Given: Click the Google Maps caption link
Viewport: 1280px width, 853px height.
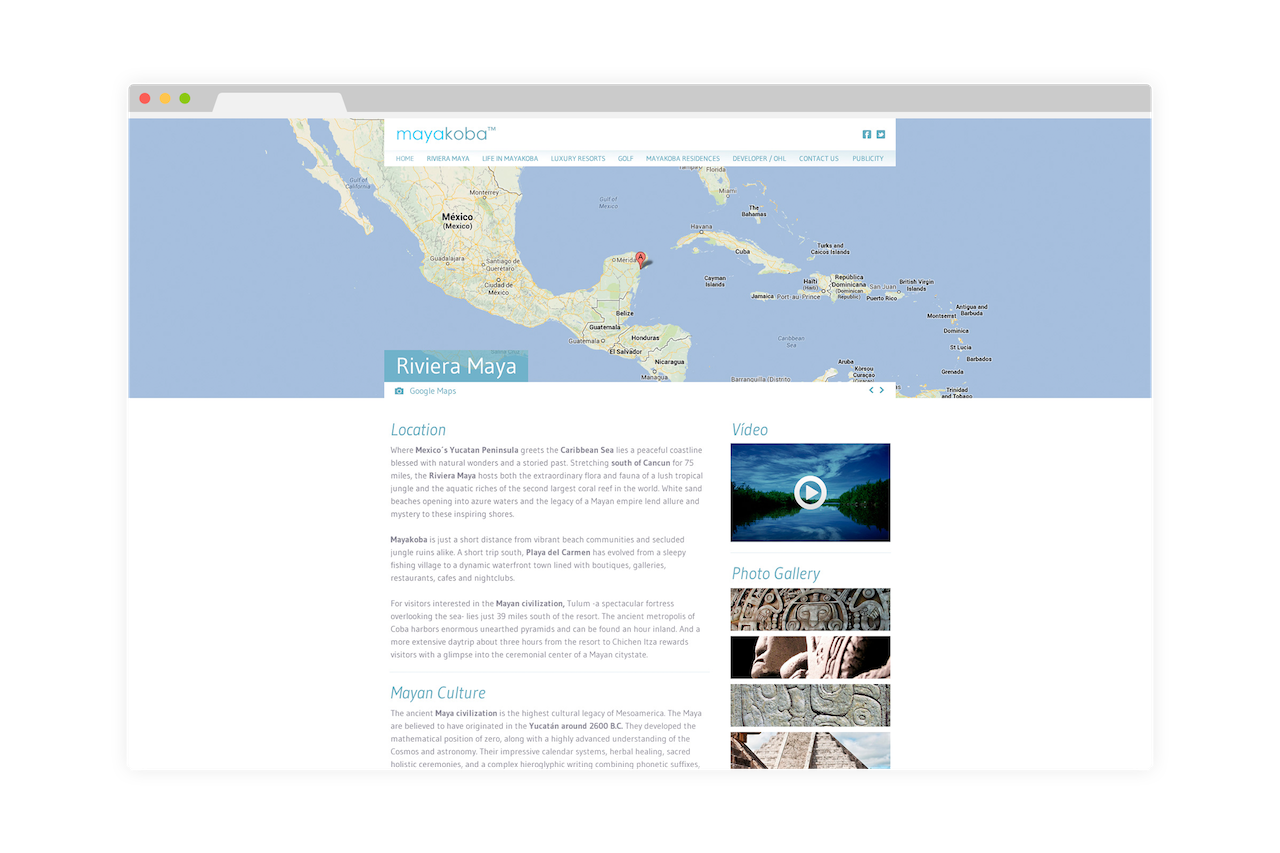Looking at the screenshot, I should pos(433,391).
